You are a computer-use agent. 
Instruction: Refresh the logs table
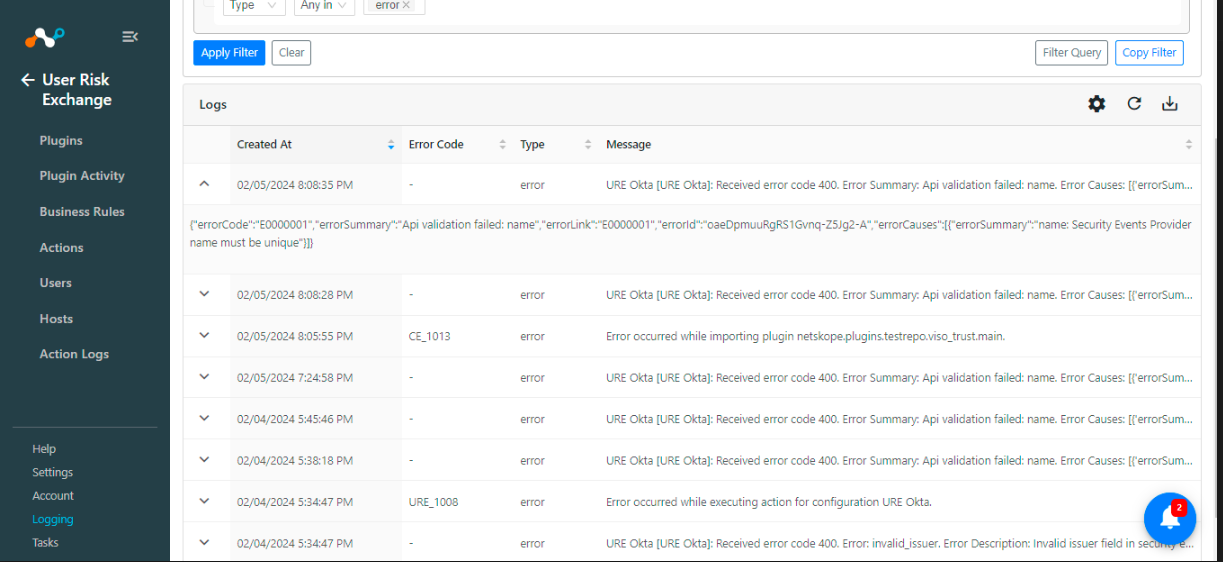[x=1134, y=104]
